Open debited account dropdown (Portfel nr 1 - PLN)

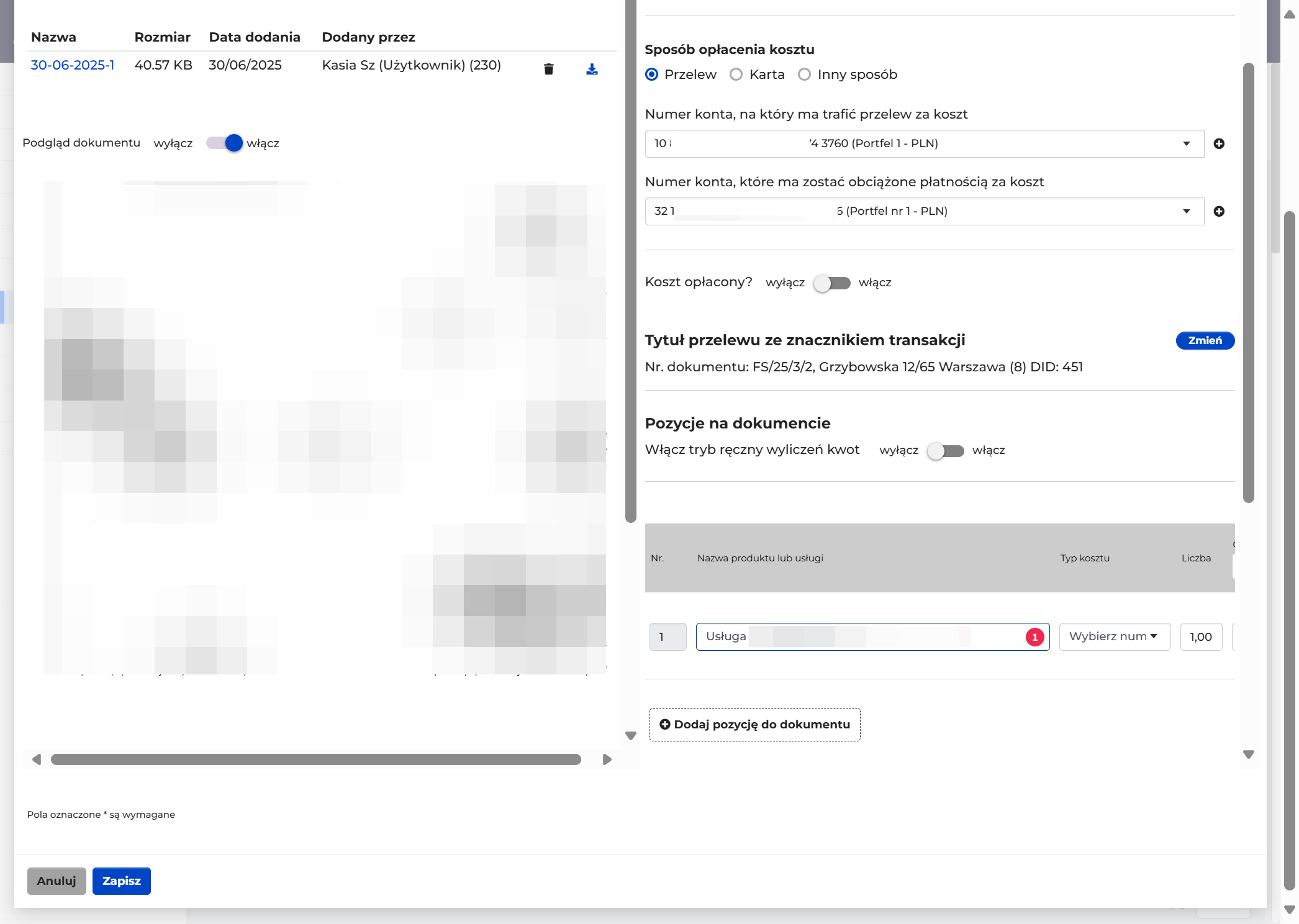925,211
